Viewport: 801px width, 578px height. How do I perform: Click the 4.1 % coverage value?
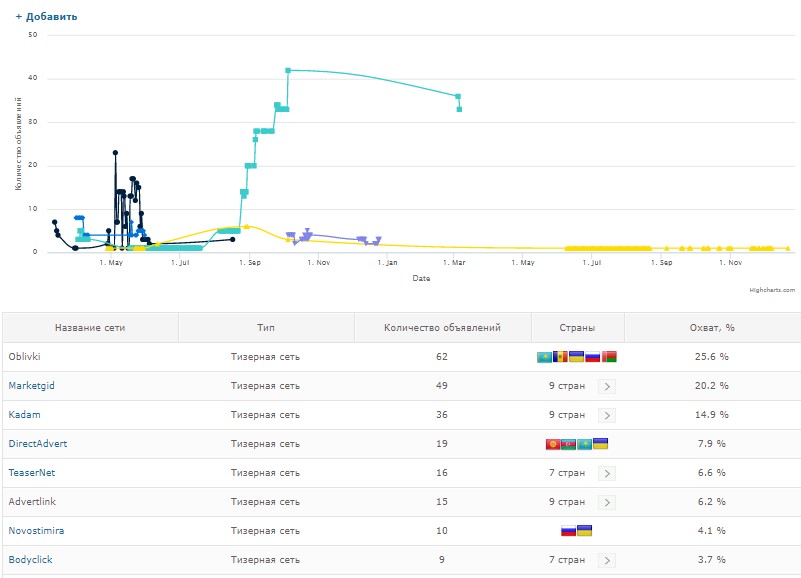click(x=712, y=530)
